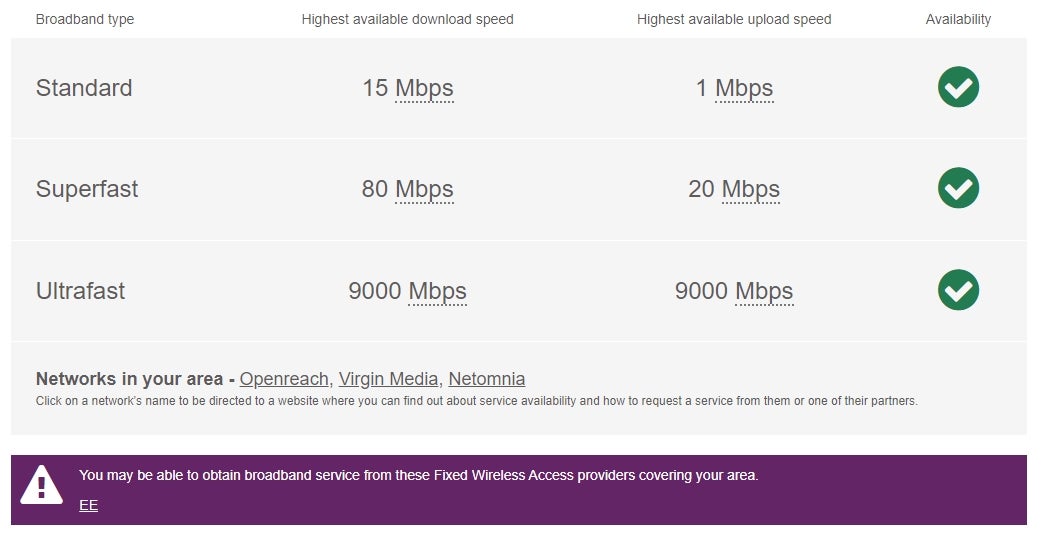The width and height of the screenshot is (1044, 533).
Task: Follow the EE wireless provider link
Action: click(89, 505)
